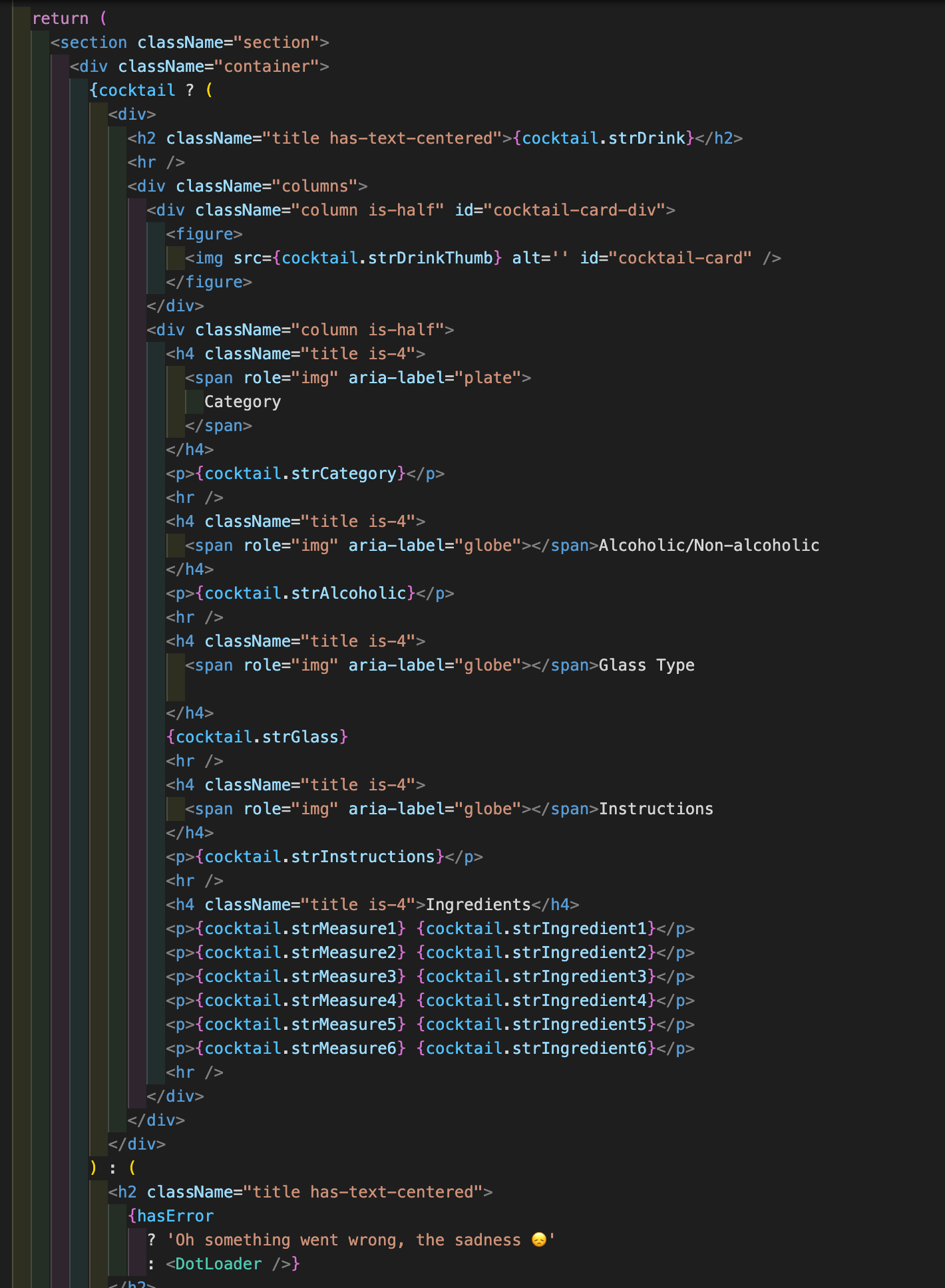Screen dimensions: 945x1288
Task: Click cocktail.strIngredient4 expression
Action: click(x=536, y=1001)
